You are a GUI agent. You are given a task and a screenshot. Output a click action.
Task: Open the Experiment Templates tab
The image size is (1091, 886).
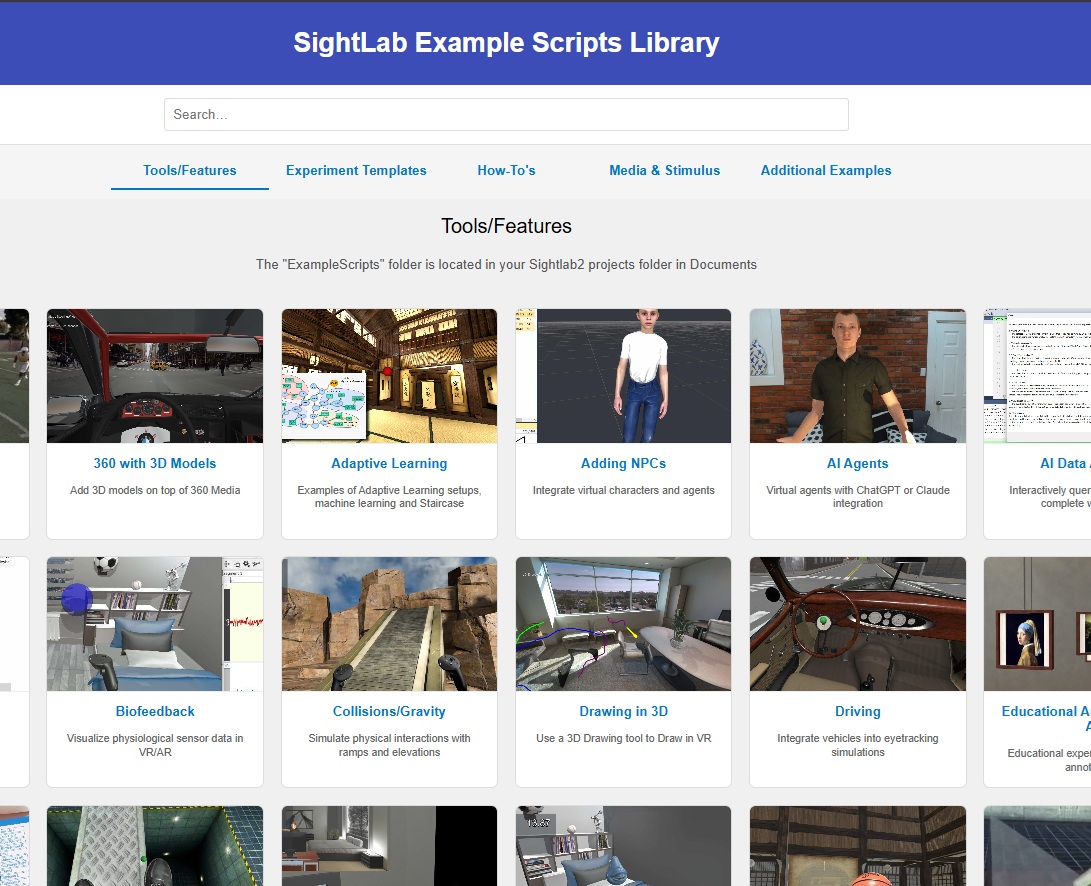[356, 171]
